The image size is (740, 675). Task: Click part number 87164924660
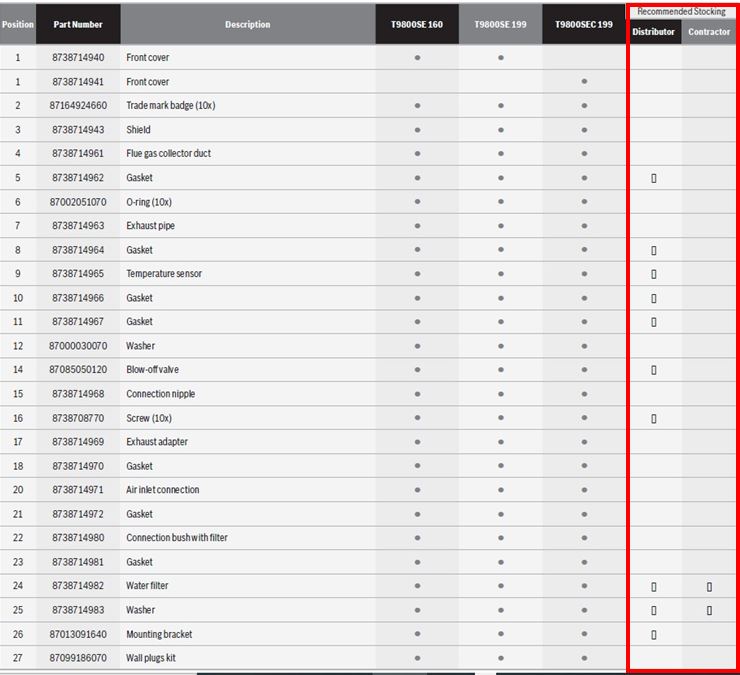coord(78,105)
